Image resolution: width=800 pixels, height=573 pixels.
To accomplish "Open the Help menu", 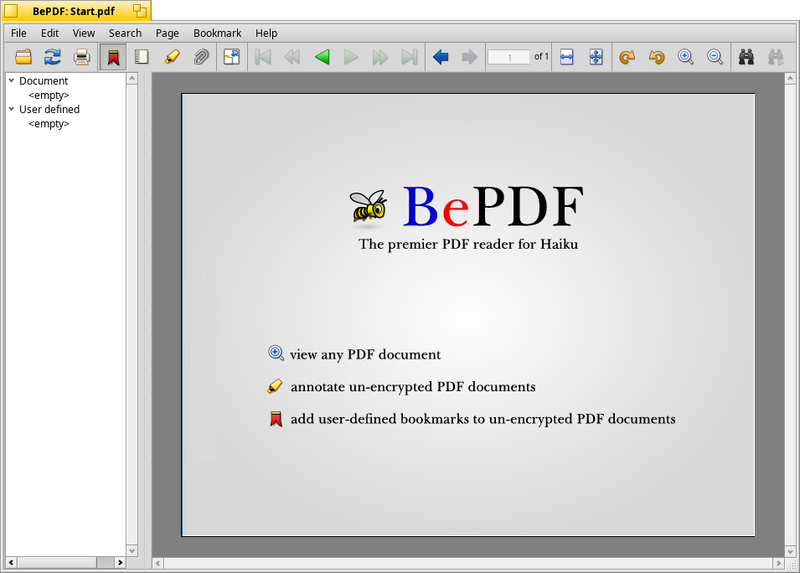I will coord(266,33).
